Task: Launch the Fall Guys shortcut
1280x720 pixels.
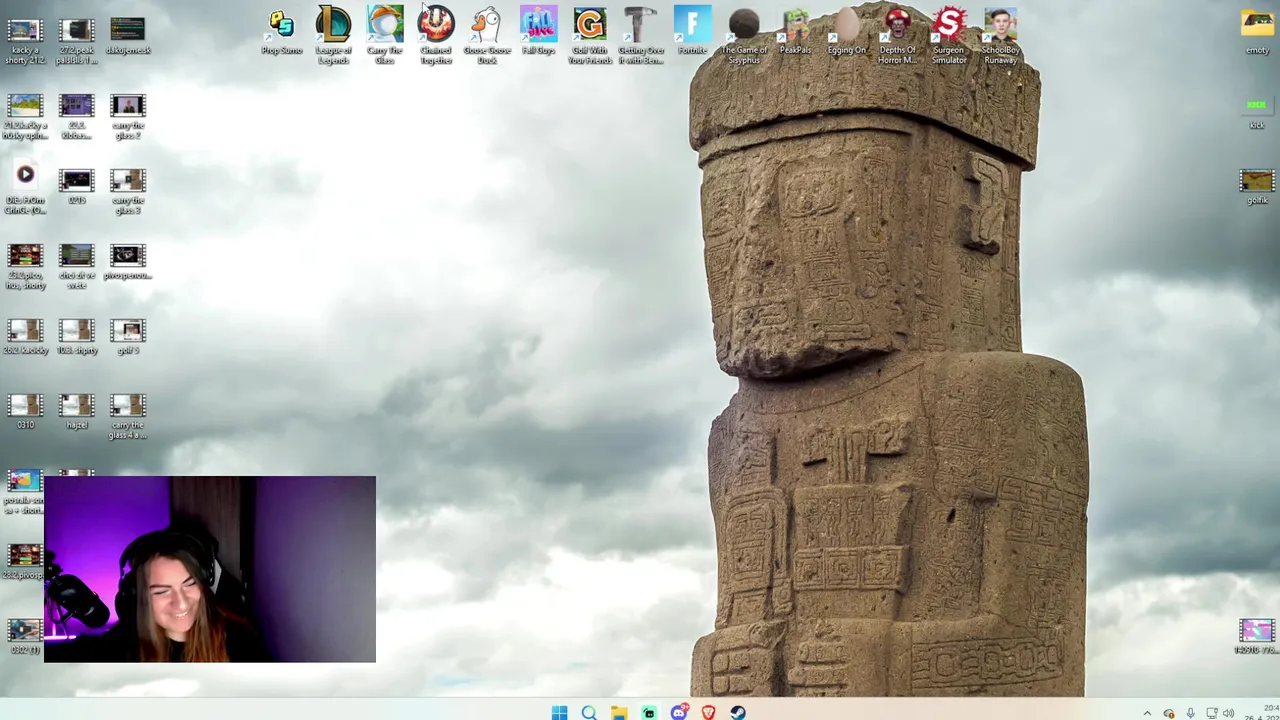Action: 538,31
